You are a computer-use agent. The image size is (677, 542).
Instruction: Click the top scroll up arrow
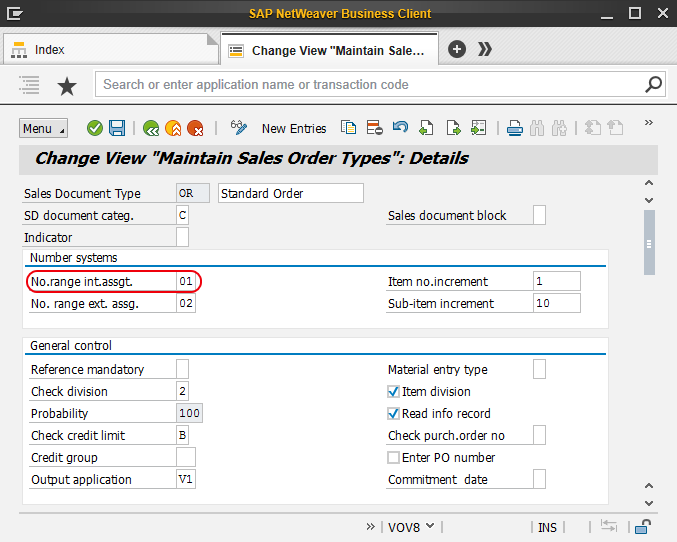[649, 183]
